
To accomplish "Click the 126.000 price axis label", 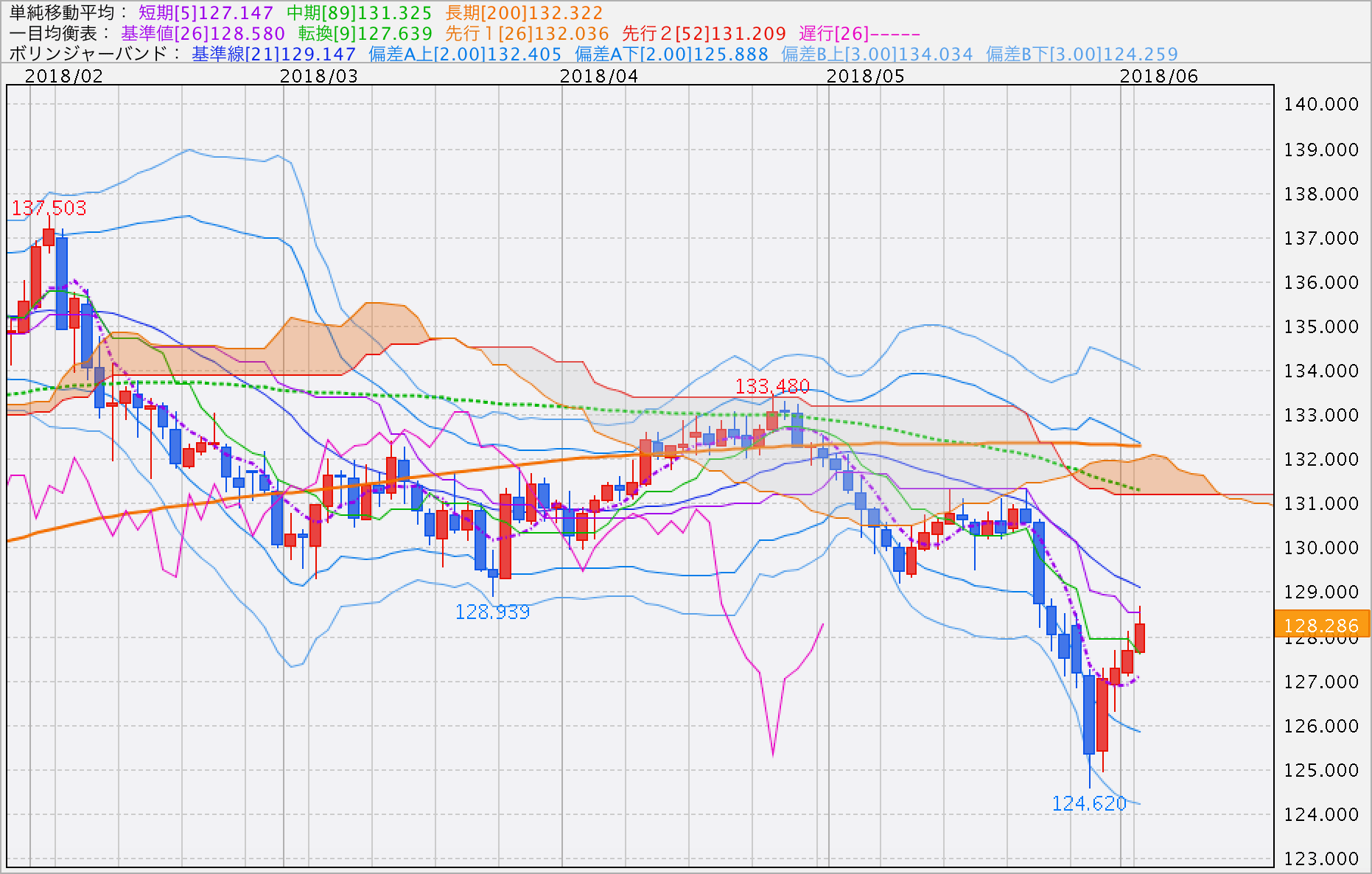I will point(1321,726).
